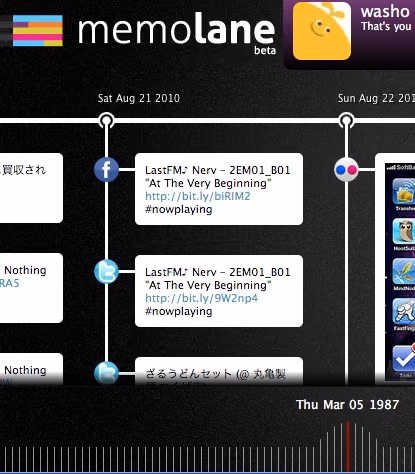Click the Sat Aug 21 2010 date label
Viewport: 415px width, 474px height.
coord(139,98)
